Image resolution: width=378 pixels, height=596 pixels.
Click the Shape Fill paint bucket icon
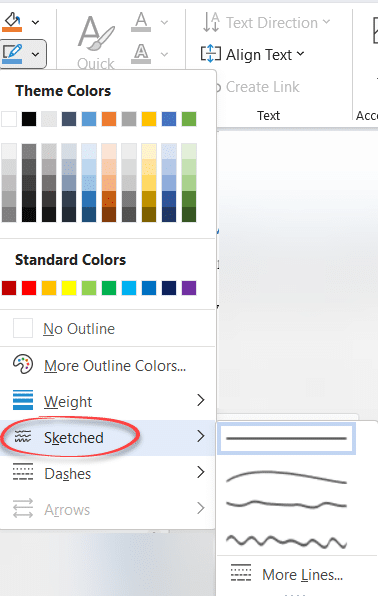point(13,22)
